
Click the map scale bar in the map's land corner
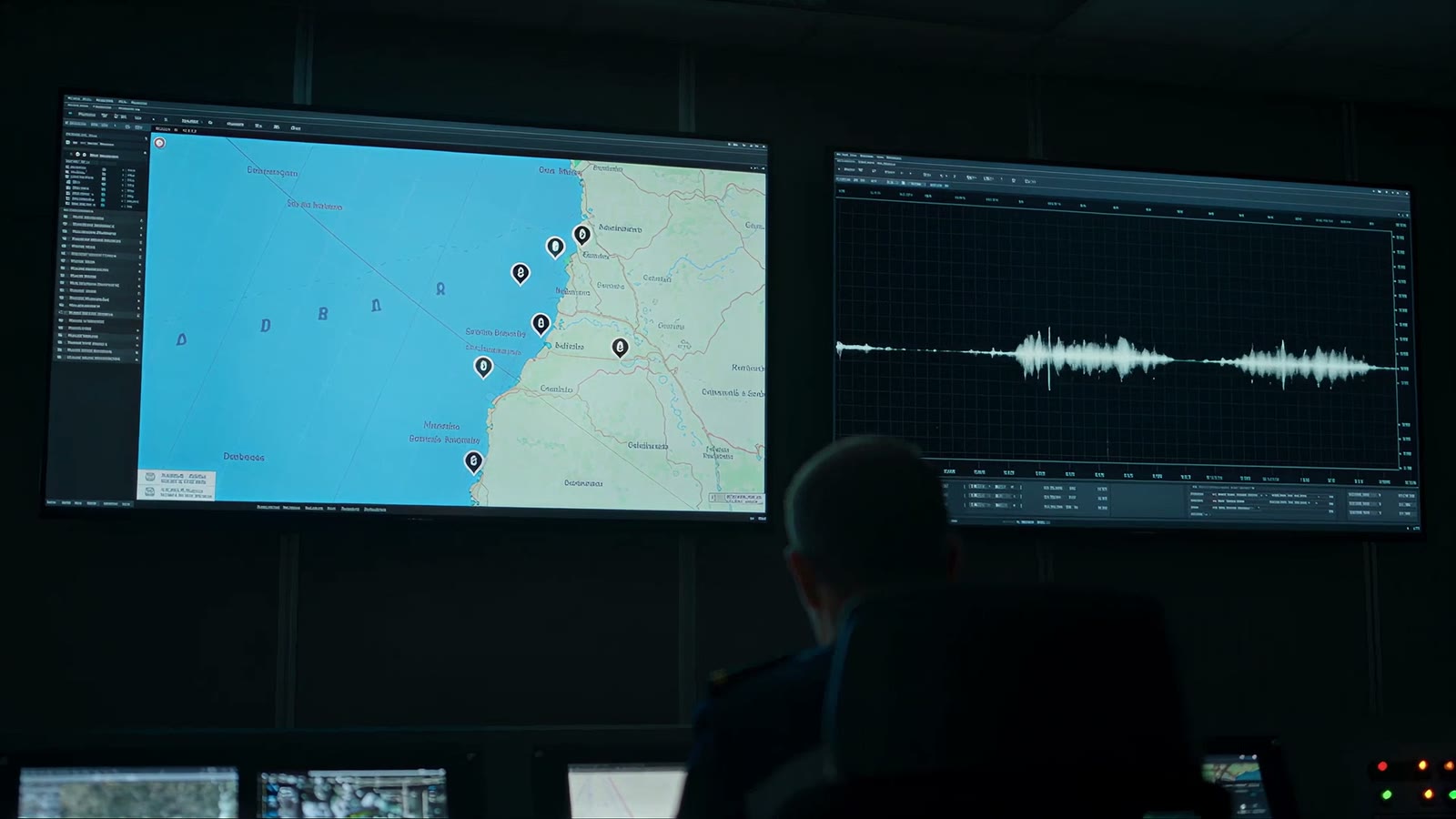tap(735, 498)
